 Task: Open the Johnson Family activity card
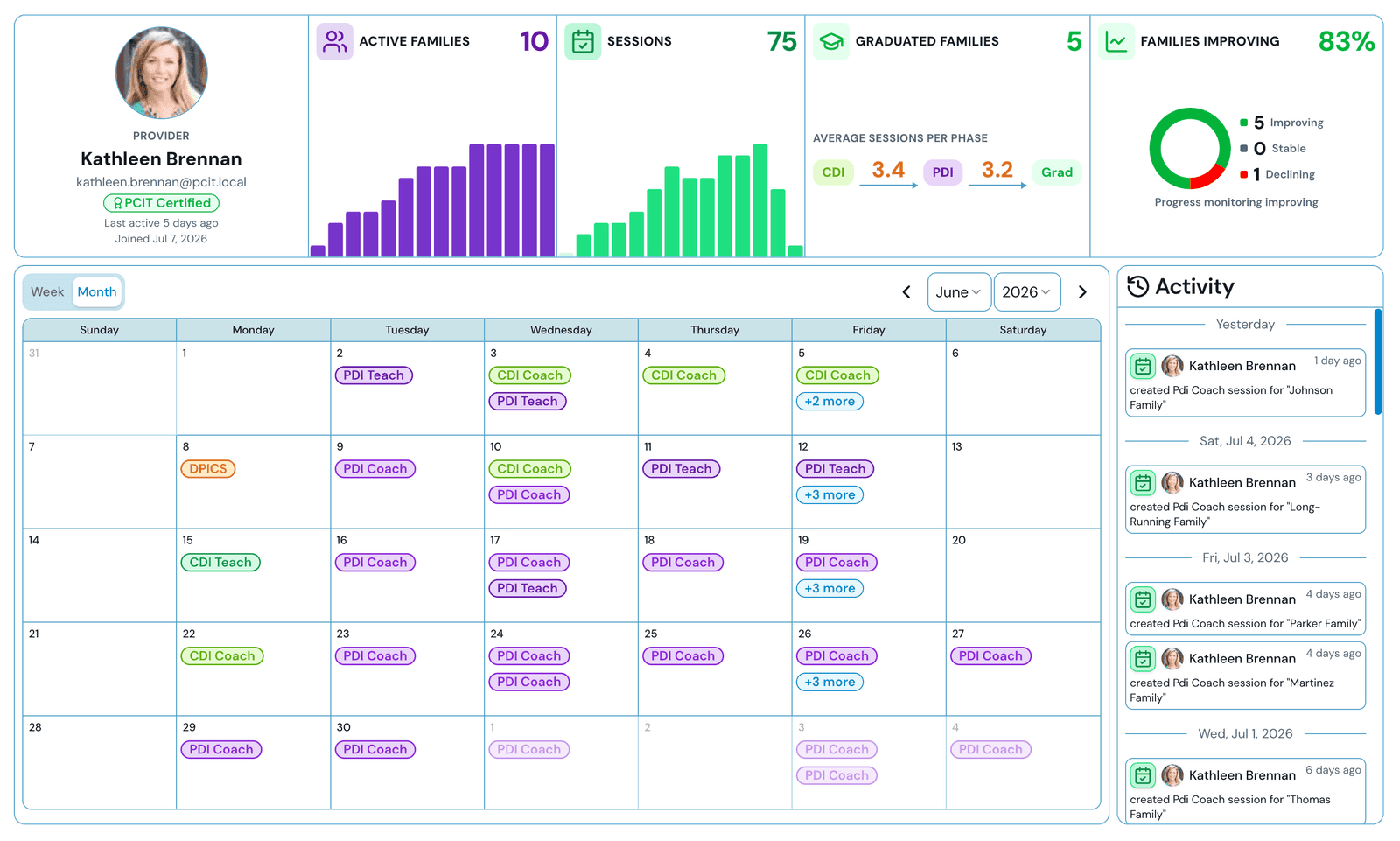point(1245,383)
